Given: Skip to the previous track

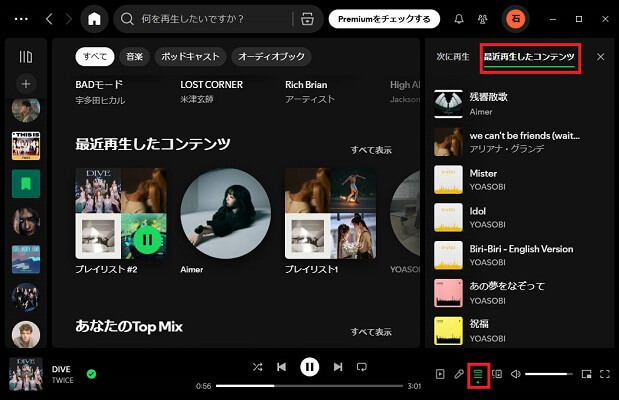Looking at the screenshot, I should [x=281, y=367].
